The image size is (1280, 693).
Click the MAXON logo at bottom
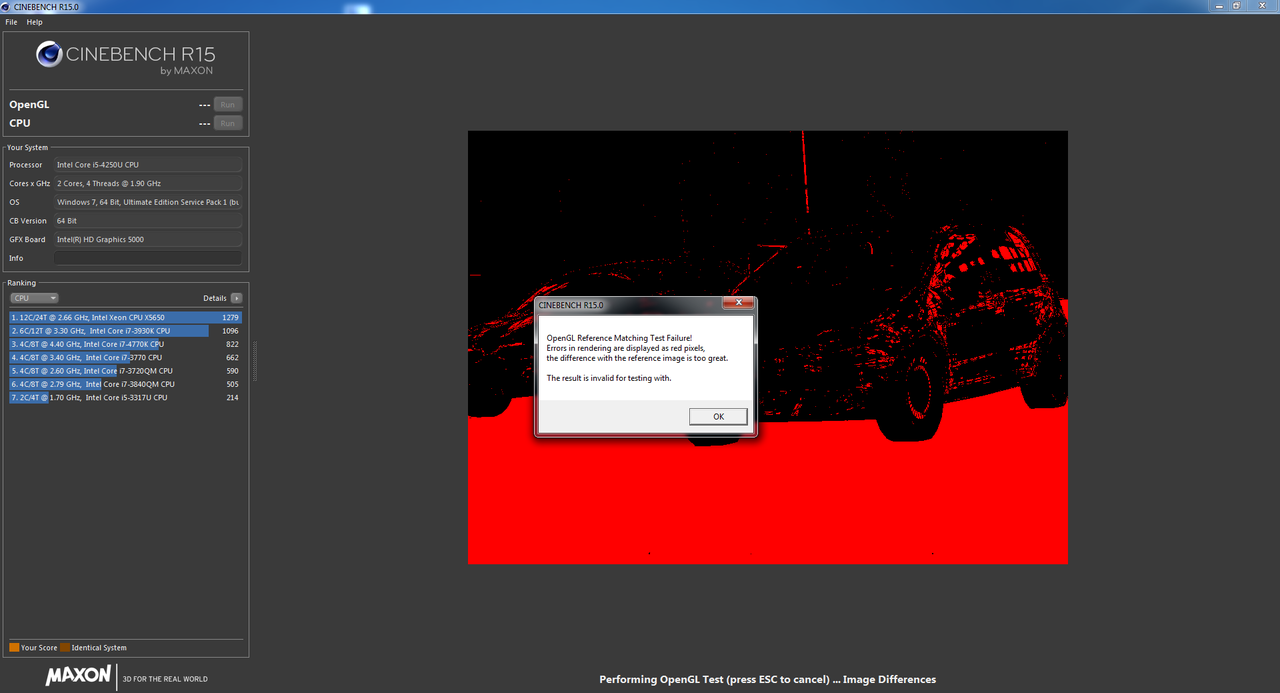(78, 676)
